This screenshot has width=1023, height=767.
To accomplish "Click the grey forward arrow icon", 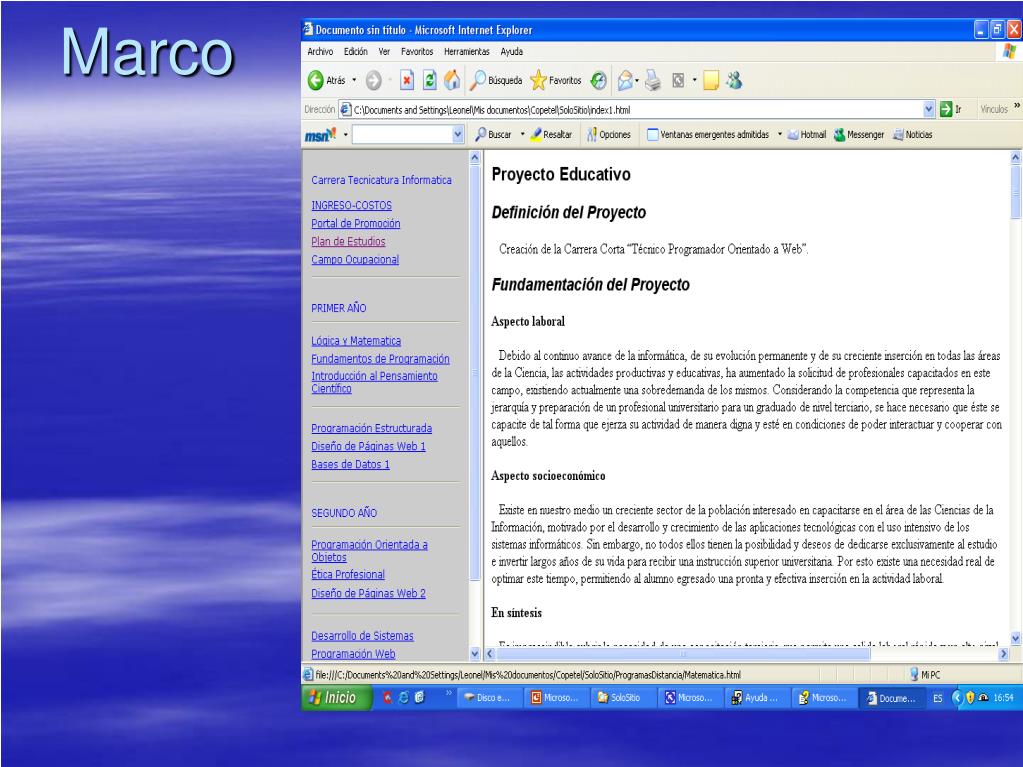I will [x=373, y=80].
